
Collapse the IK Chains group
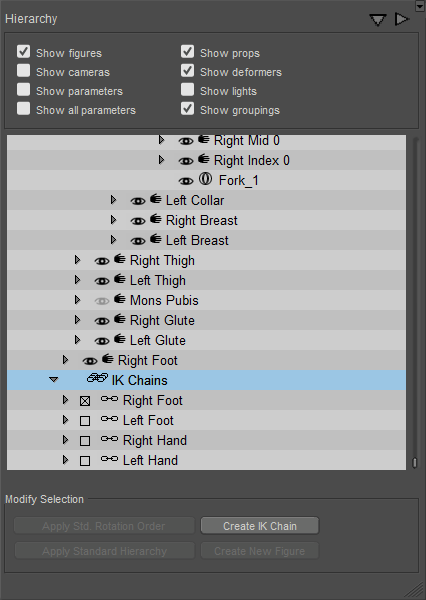point(54,380)
